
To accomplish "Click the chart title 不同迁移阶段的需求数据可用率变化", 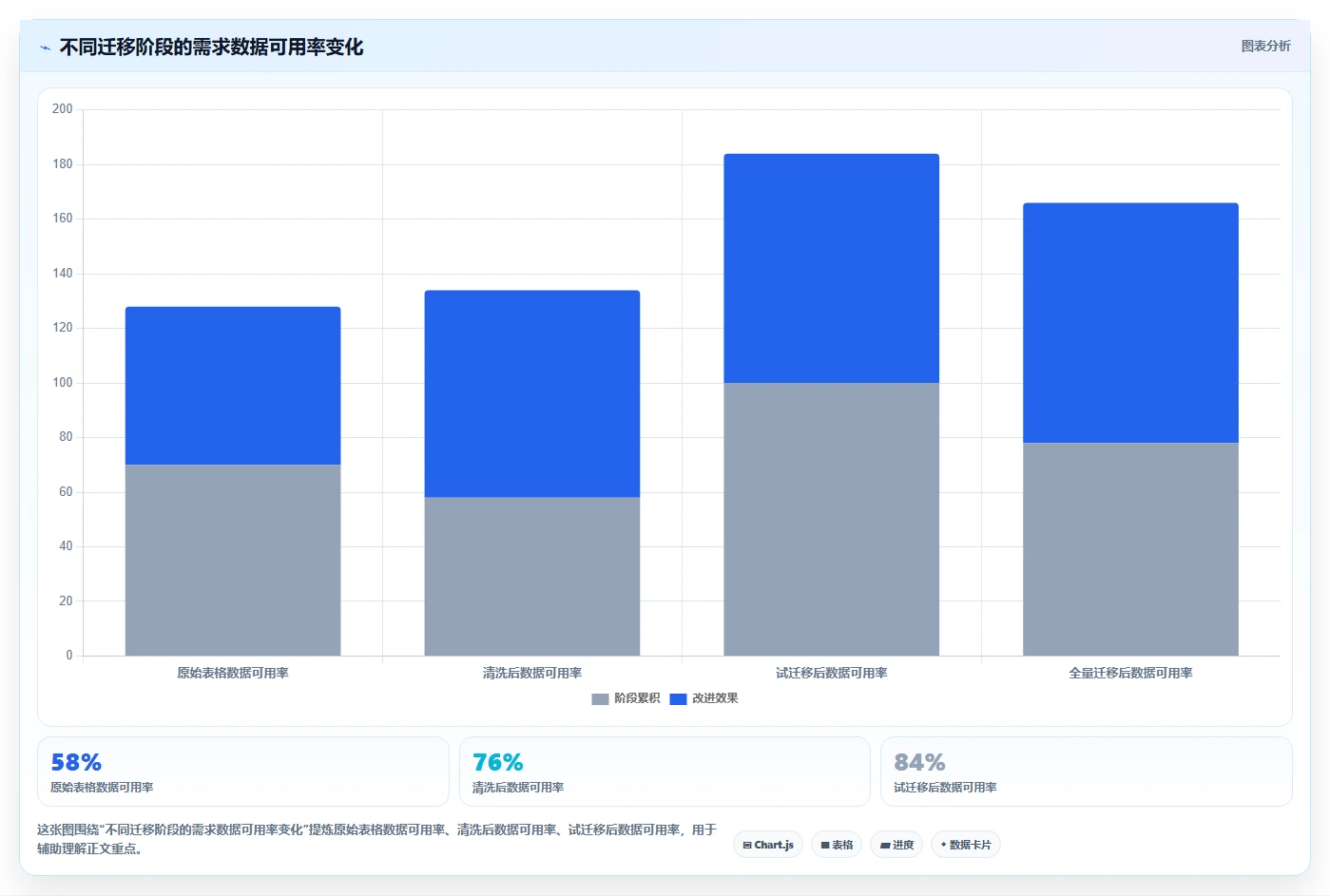I will click(211, 48).
